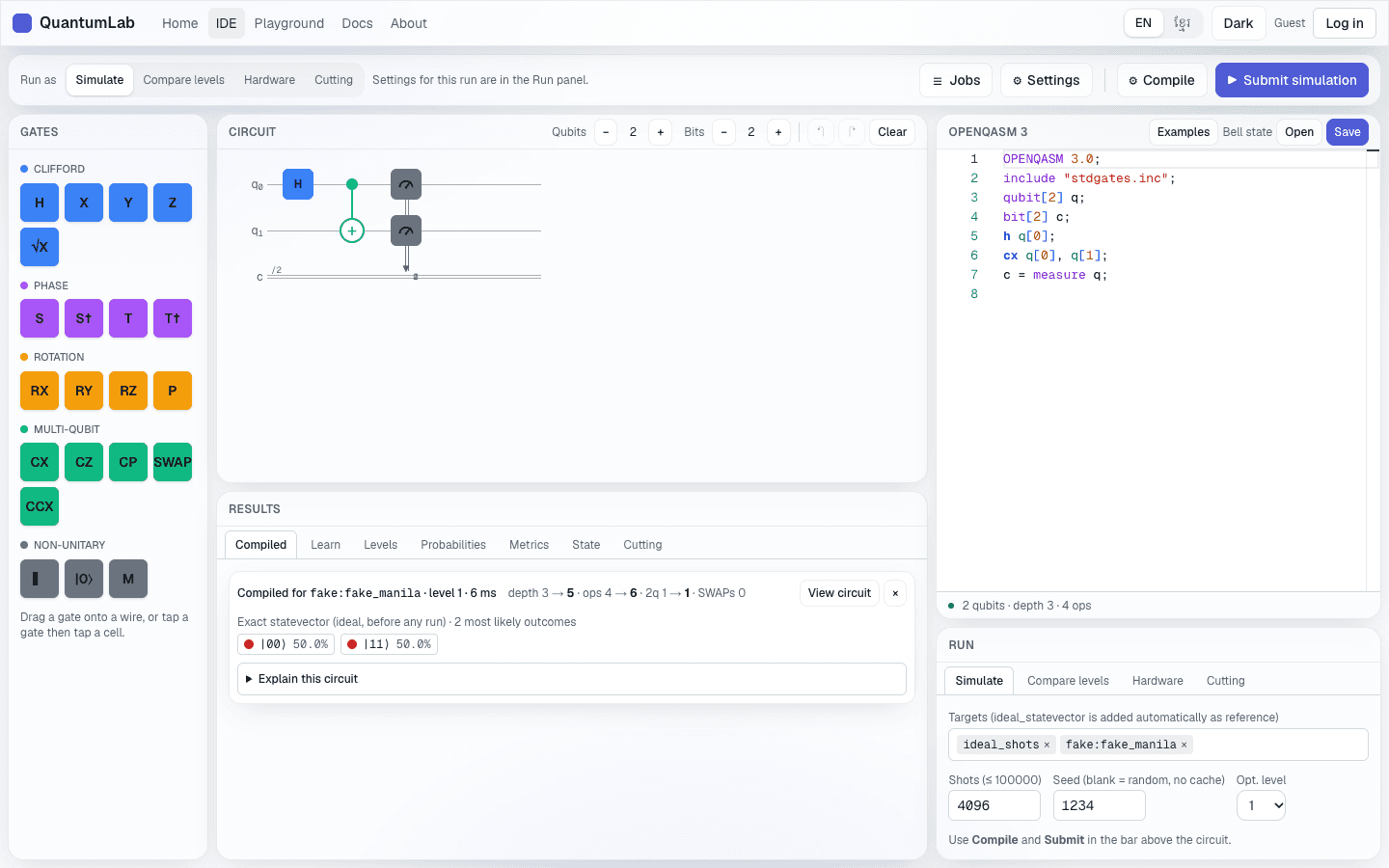This screenshot has height=868, width=1389.
Task: Select the |0⟩ reset gate
Action: point(84,579)
